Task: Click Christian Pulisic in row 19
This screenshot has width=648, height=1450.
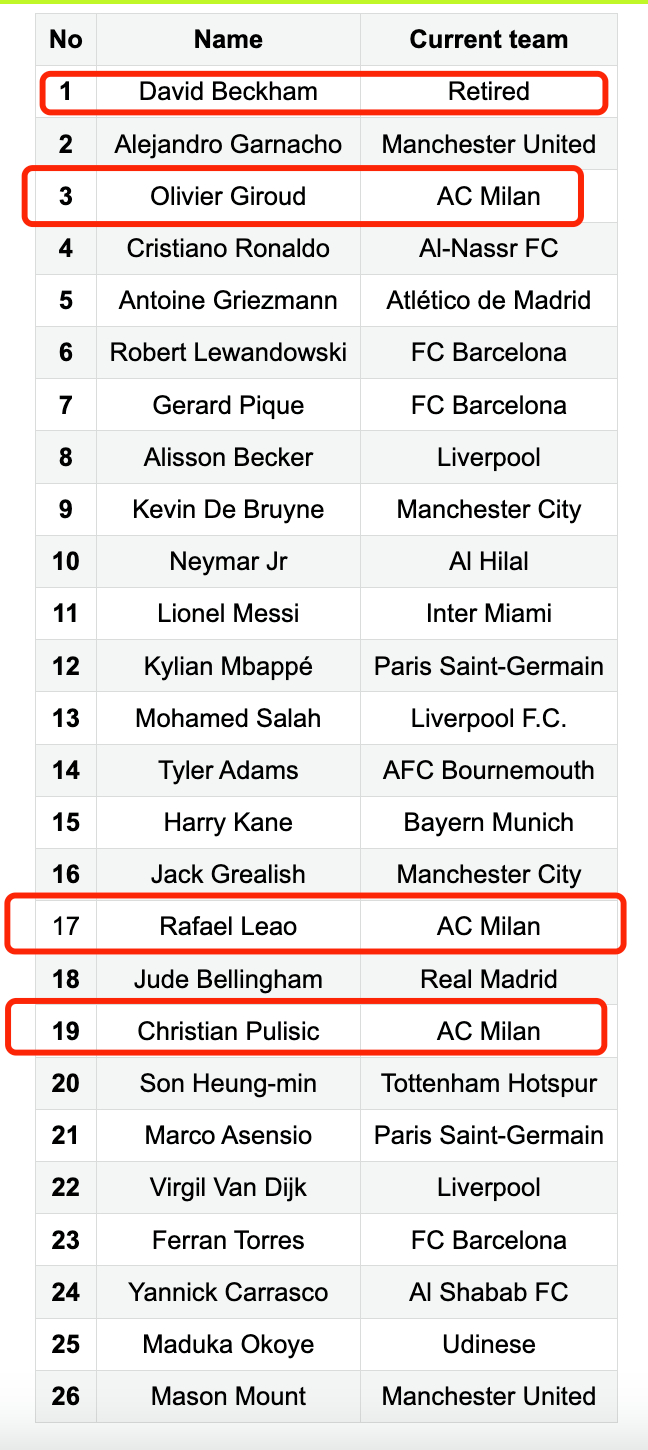Action: tap(228, 1031)
